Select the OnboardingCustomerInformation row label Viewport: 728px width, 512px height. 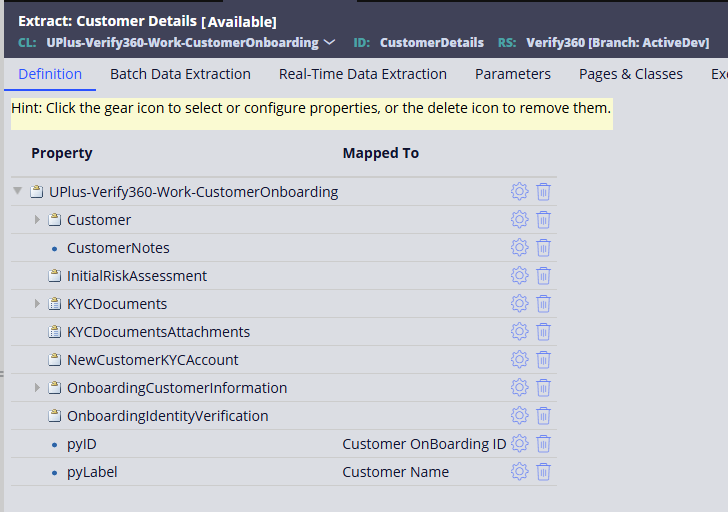[x=177, y=388]
